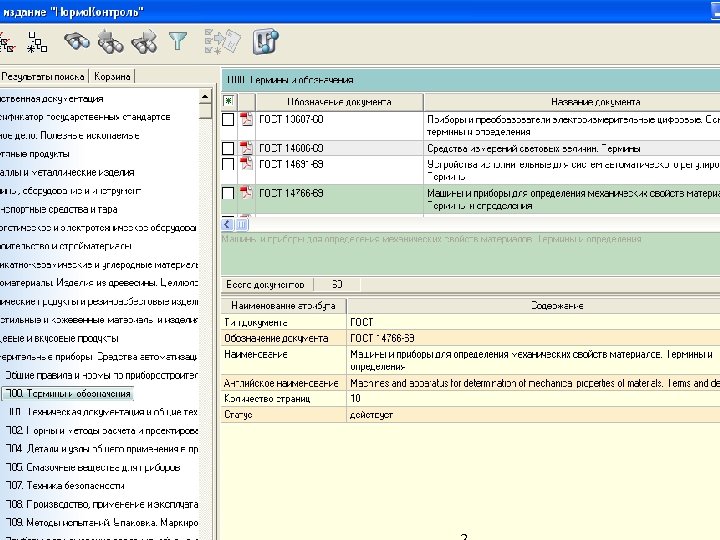This screenshot has height=540, width=720.
Task: Click table horizontal scroll-left arrow
Action: [x=227, y=224]
